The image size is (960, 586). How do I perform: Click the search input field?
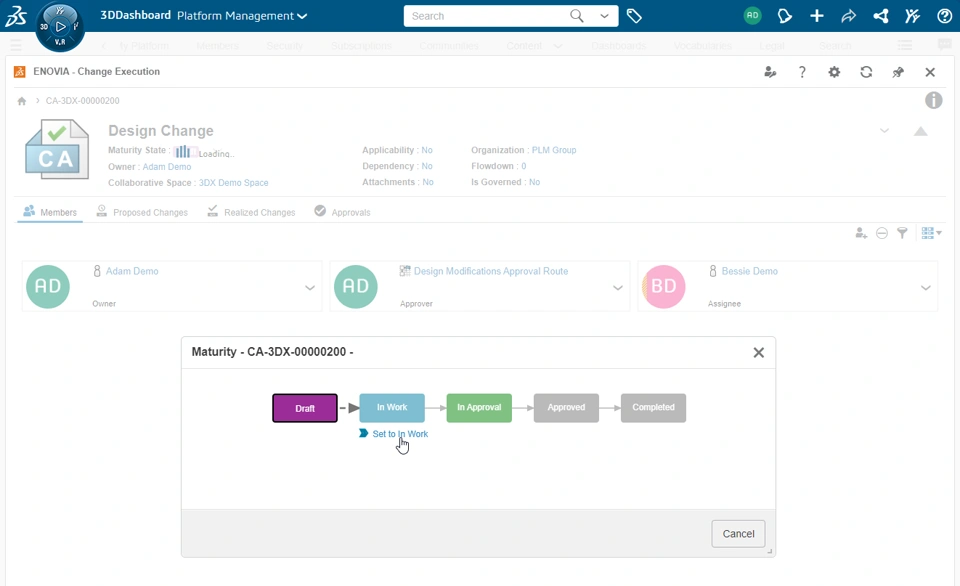coord(487,16)
